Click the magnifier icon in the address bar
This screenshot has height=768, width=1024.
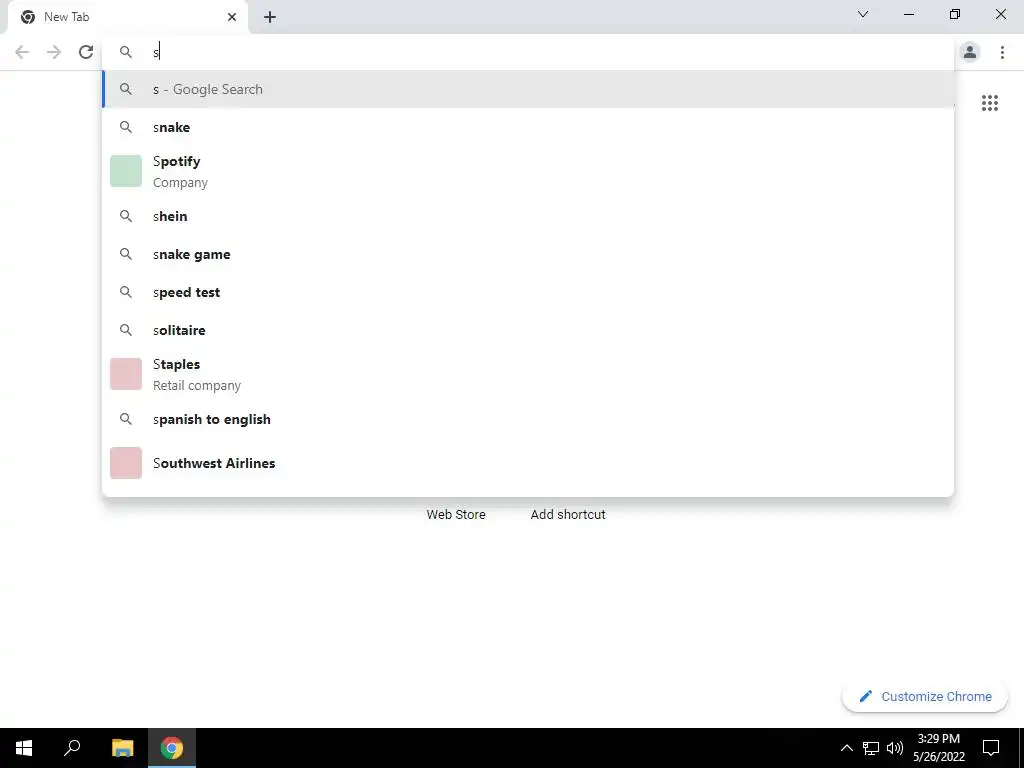pyautogui.click(x=126, y=52)
